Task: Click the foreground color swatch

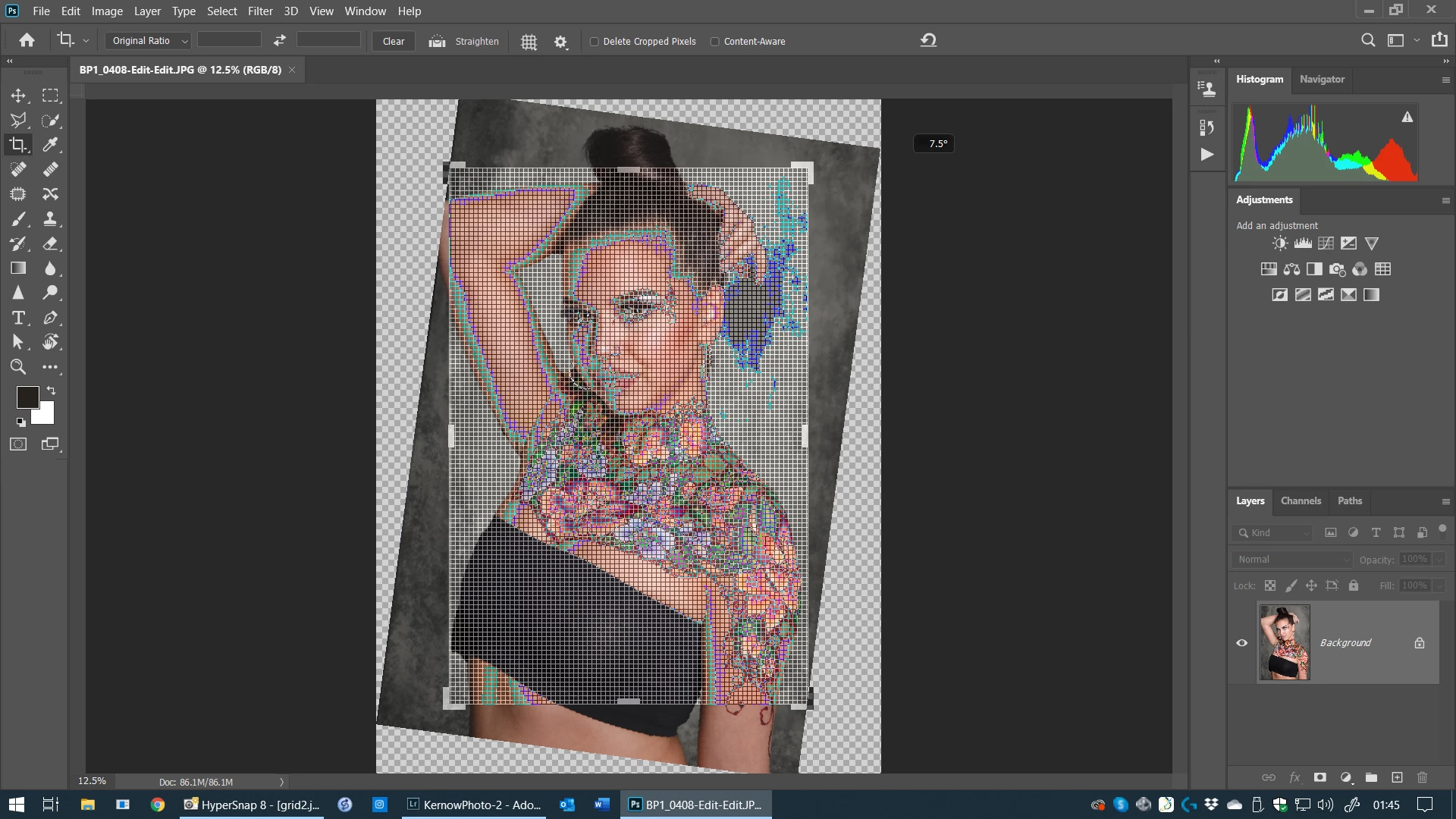Action: tap(27, 397)
